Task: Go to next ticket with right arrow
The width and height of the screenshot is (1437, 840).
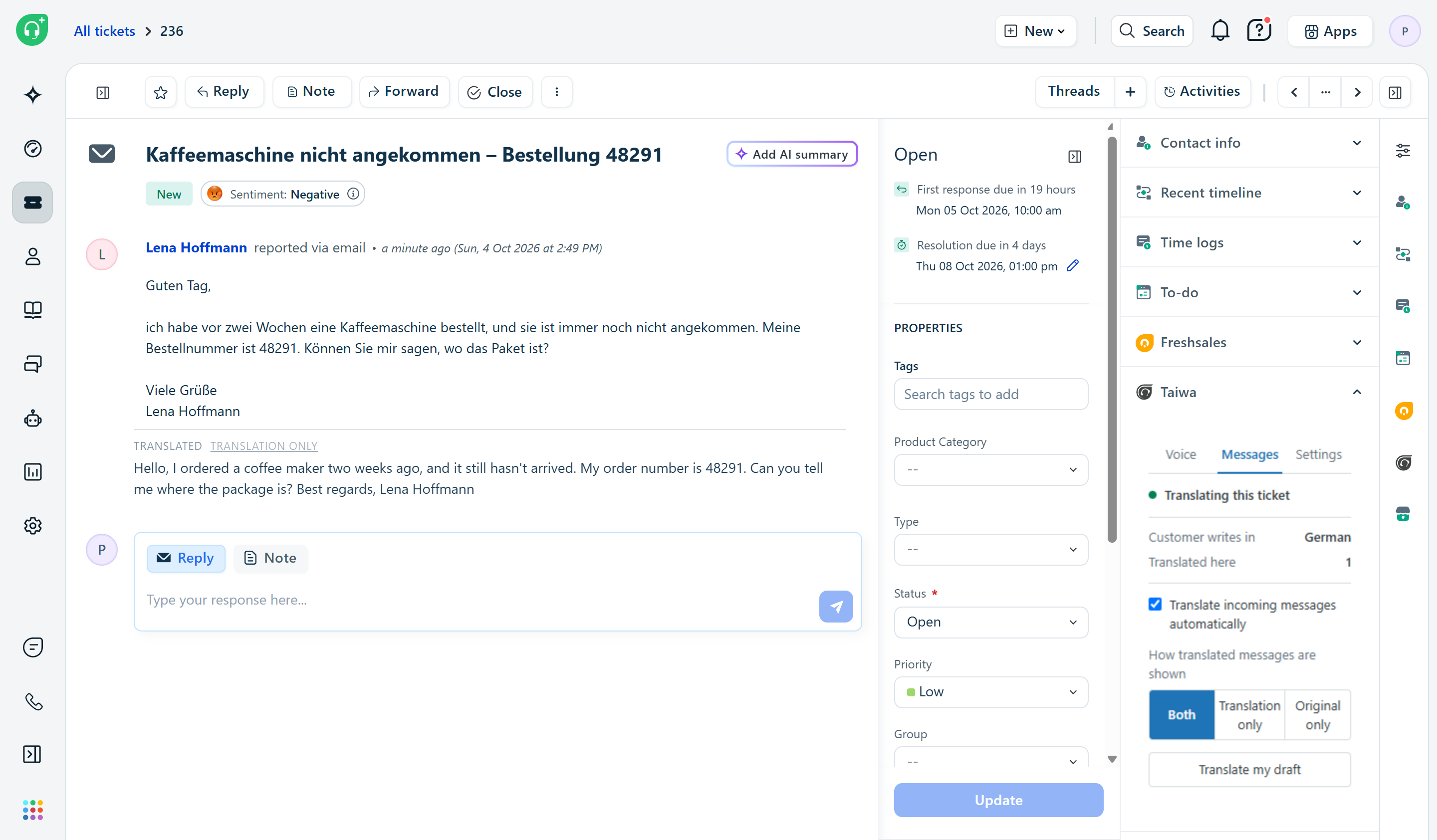Action: pos(1357,92)
